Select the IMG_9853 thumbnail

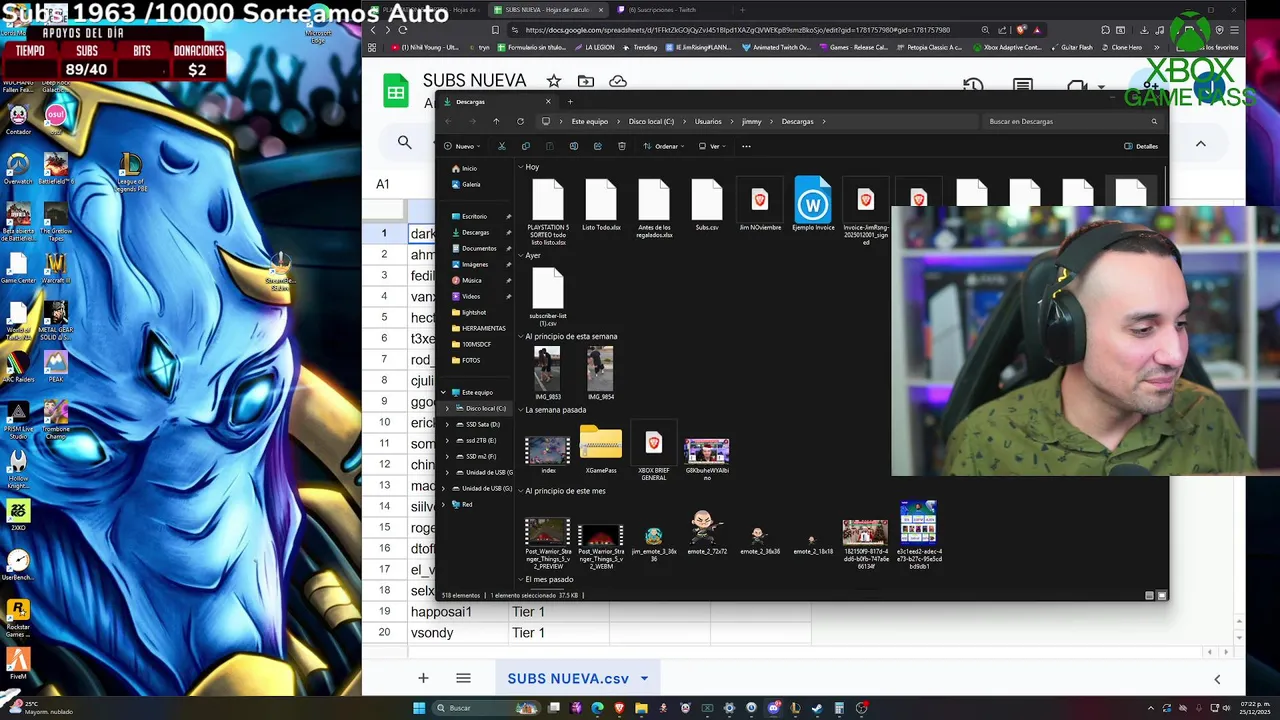547,374
